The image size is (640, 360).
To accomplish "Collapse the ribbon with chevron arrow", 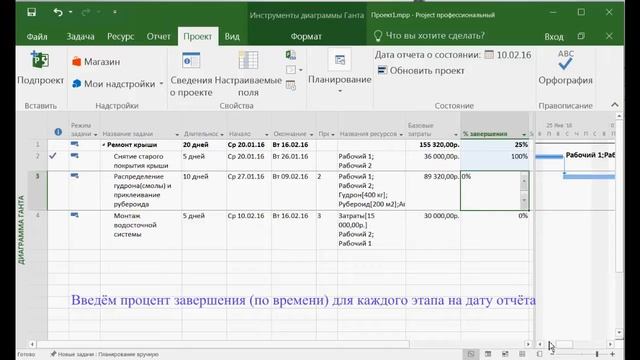I will [x=615, y=105].
